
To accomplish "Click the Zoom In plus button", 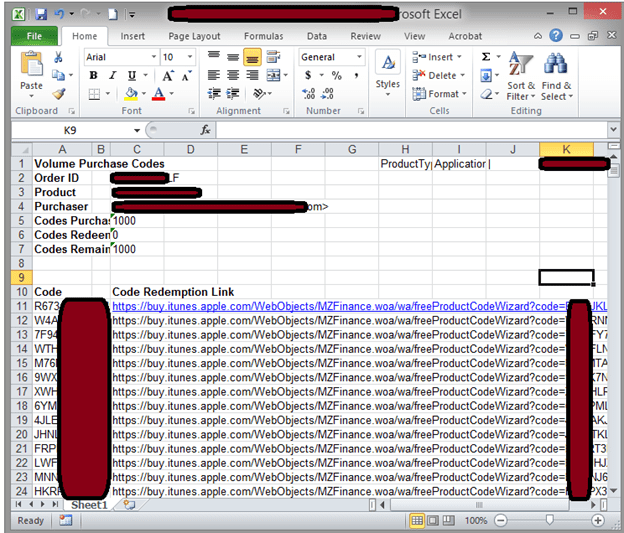I will 598,520.
